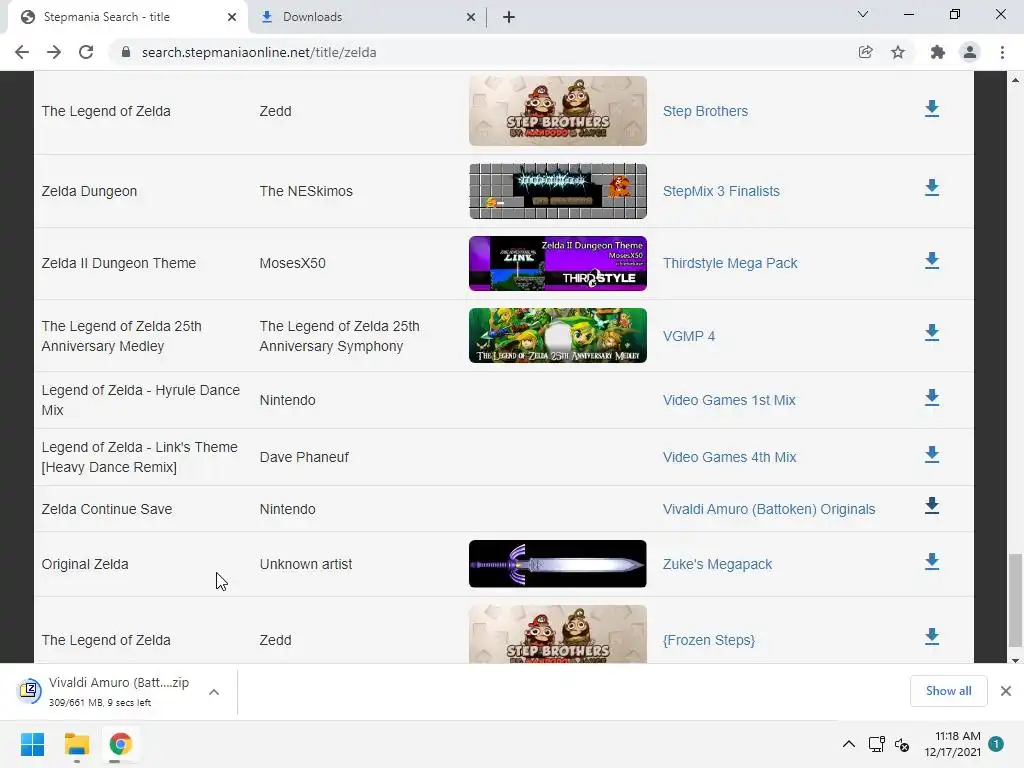Open the Zuke's Megapack link
The image size is (1024, 768).
717,564
